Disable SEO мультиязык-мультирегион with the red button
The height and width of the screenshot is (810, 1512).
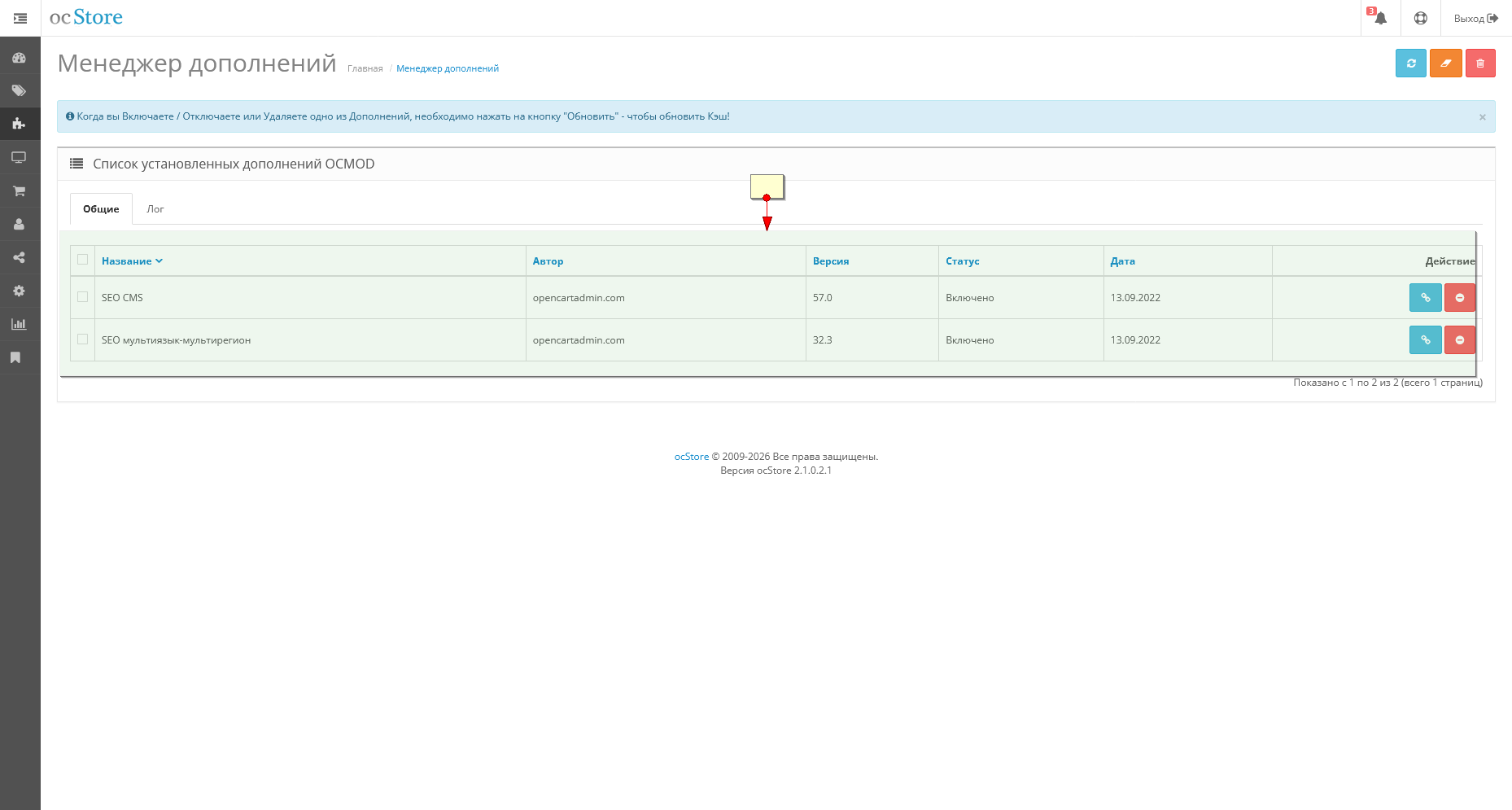(x=1460, y=339)
